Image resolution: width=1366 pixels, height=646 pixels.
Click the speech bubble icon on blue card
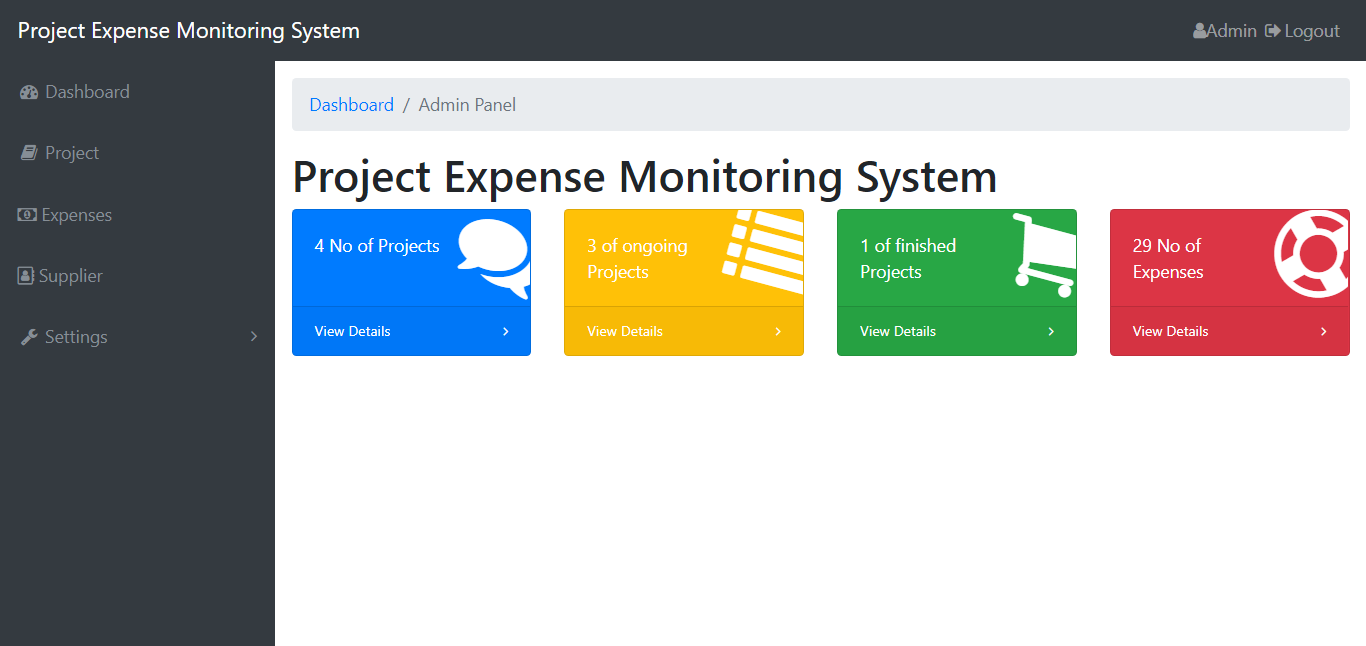point(493,255)
